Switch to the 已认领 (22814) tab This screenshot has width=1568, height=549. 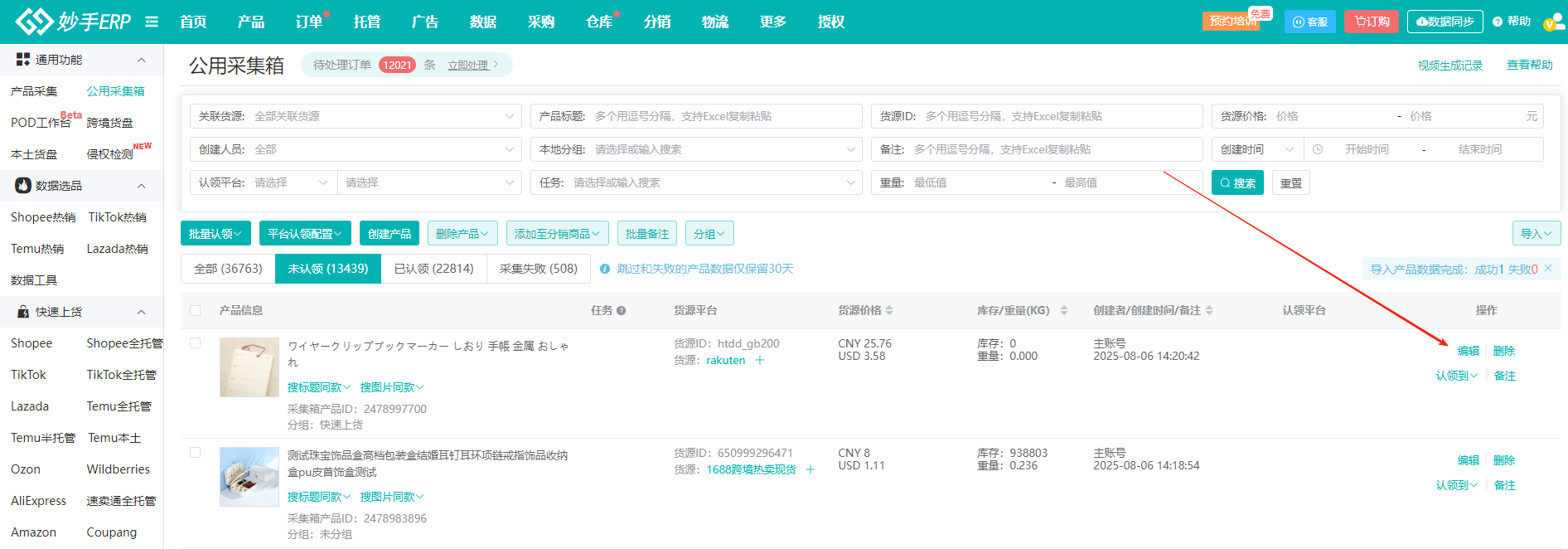tap(433, 269)
